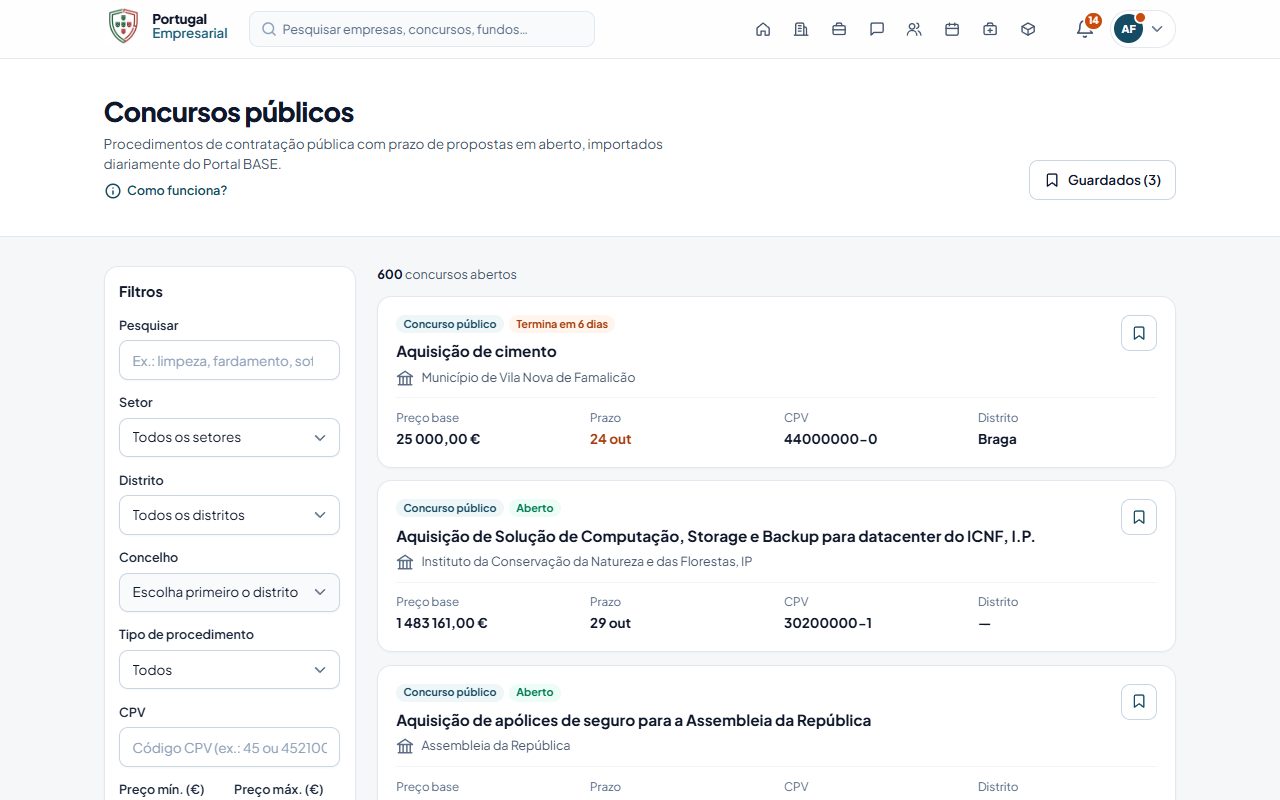Open the chat bubble messages icon
1280x800 pixels.
[x=877, y=29]
